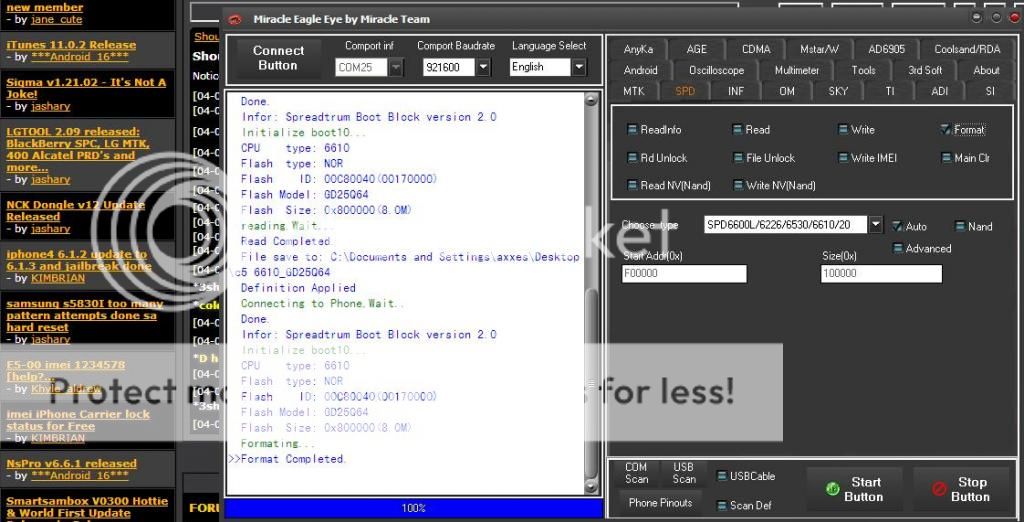This screenshot has height=522, width=1024.
Task: Open the Comport Baudrate dropdown
Action: (483, 67)
